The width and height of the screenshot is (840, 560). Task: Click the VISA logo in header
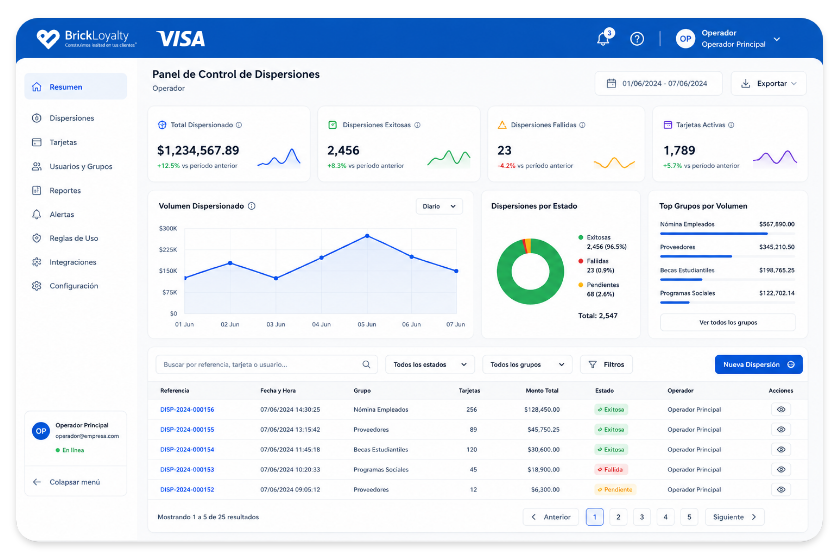tap(181, 39)
